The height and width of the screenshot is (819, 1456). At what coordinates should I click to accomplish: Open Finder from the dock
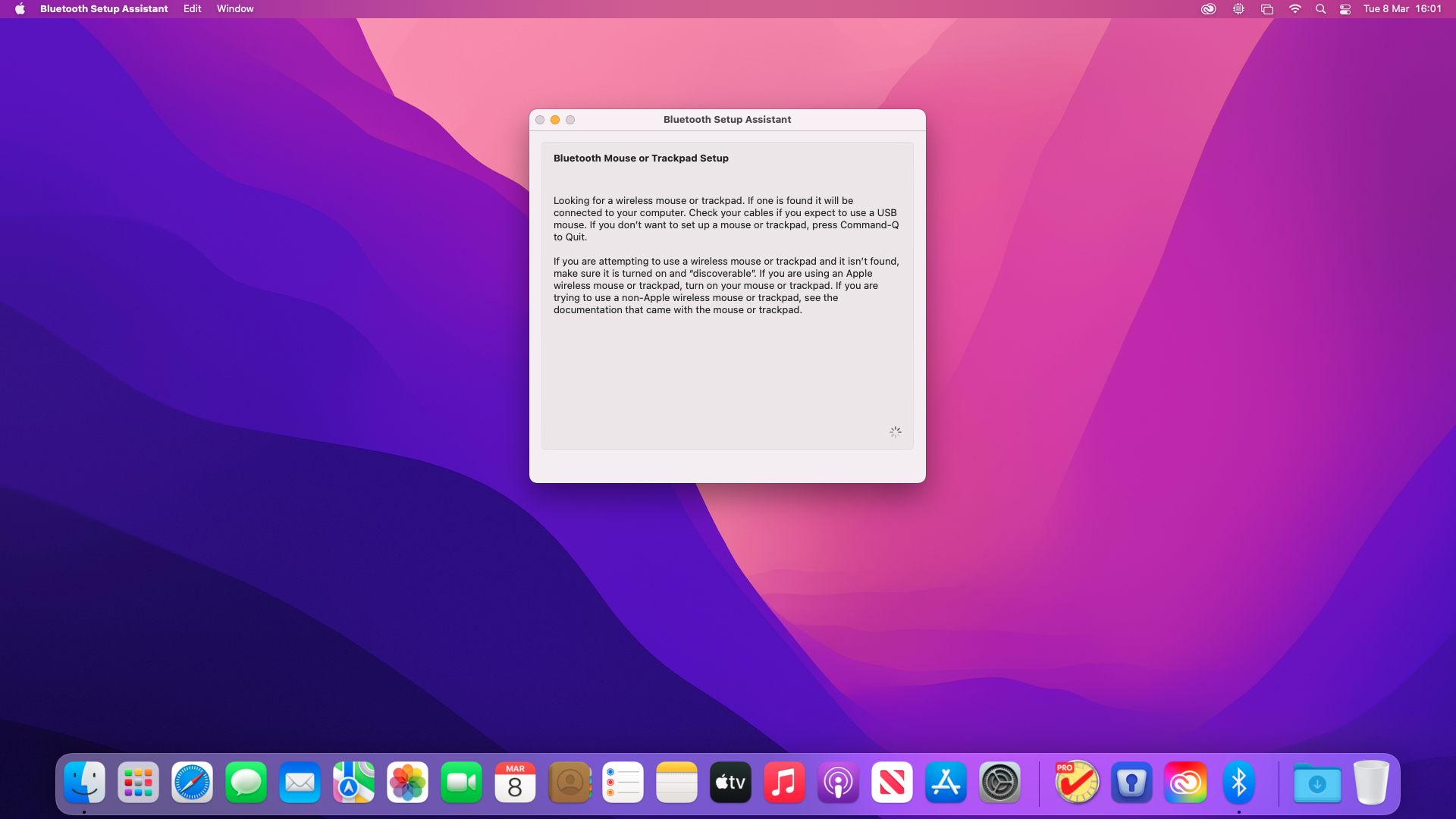point(84,783)
